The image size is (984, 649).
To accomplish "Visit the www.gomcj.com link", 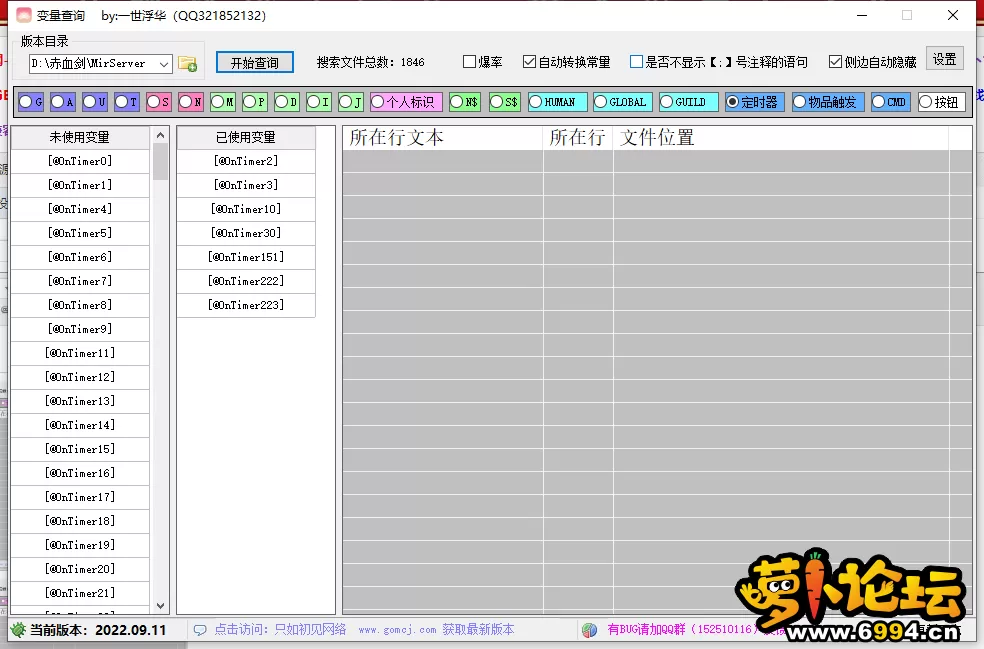I will [397, 630].
